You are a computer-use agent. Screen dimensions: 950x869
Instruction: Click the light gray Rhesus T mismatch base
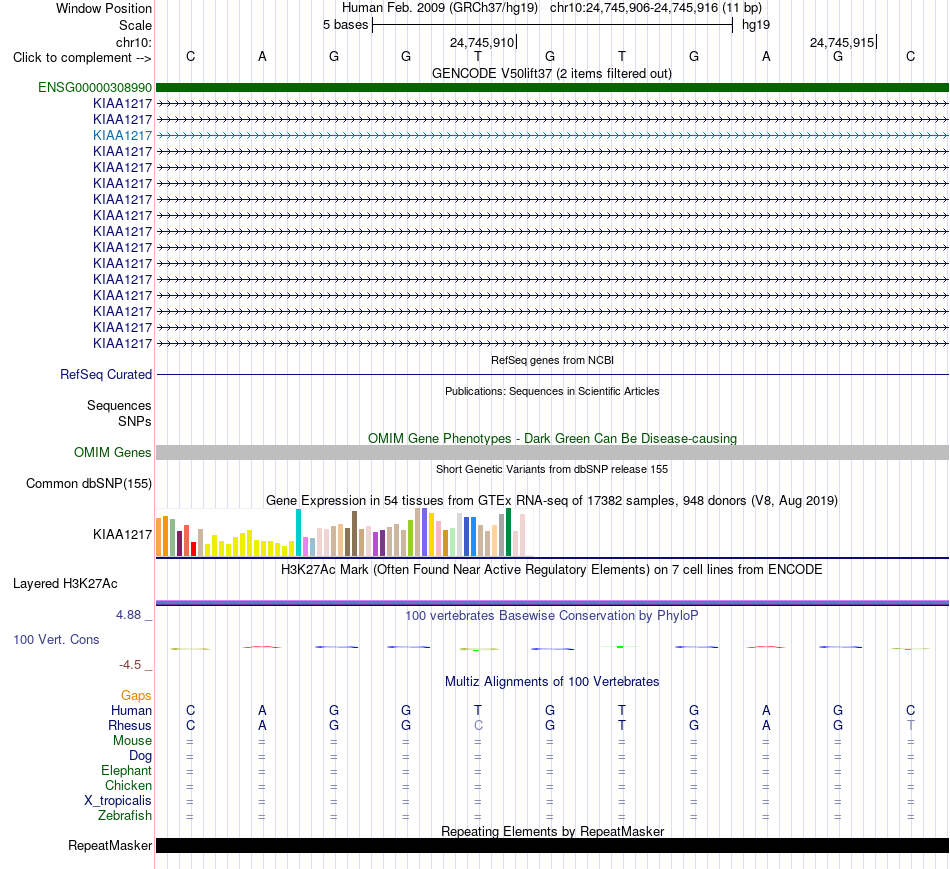pyautogui.click(x=911, y=725)
